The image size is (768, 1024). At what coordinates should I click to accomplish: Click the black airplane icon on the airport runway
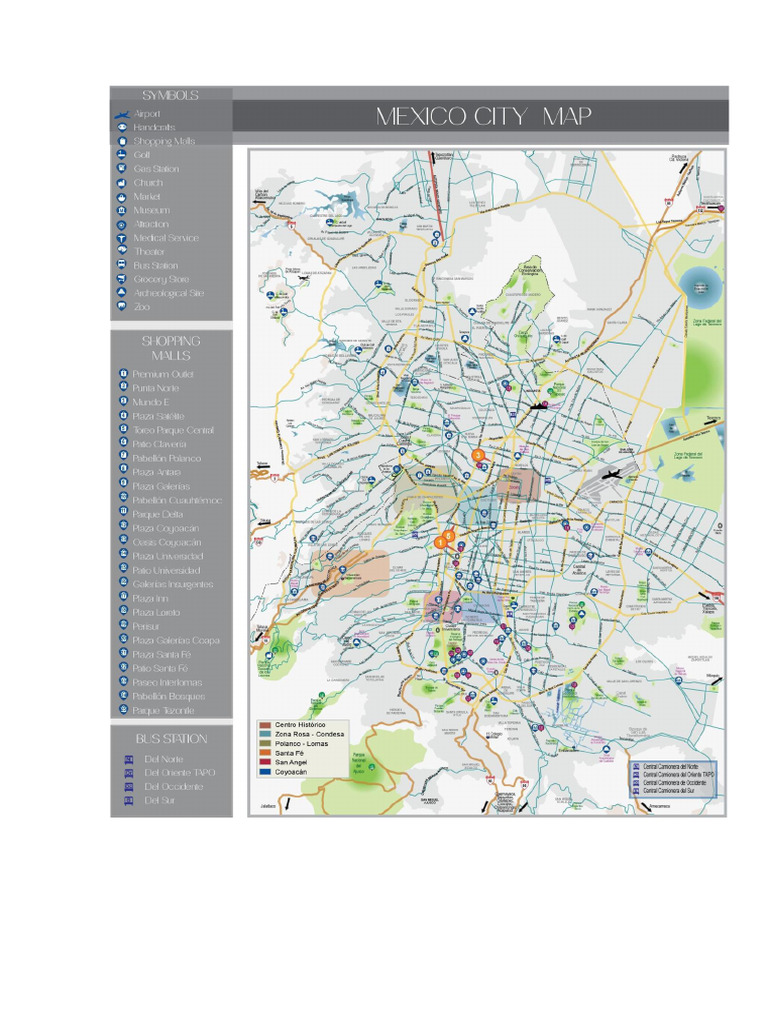pos(613,474)
